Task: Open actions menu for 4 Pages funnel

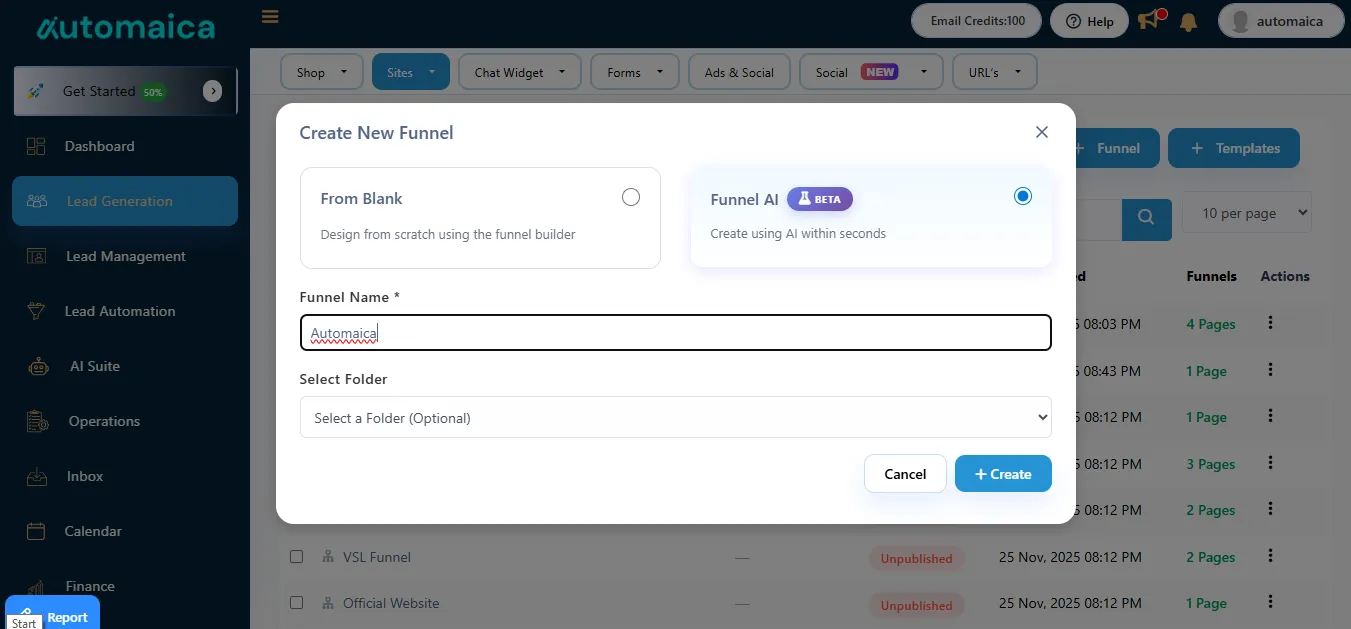Action: click(1270, 323)
